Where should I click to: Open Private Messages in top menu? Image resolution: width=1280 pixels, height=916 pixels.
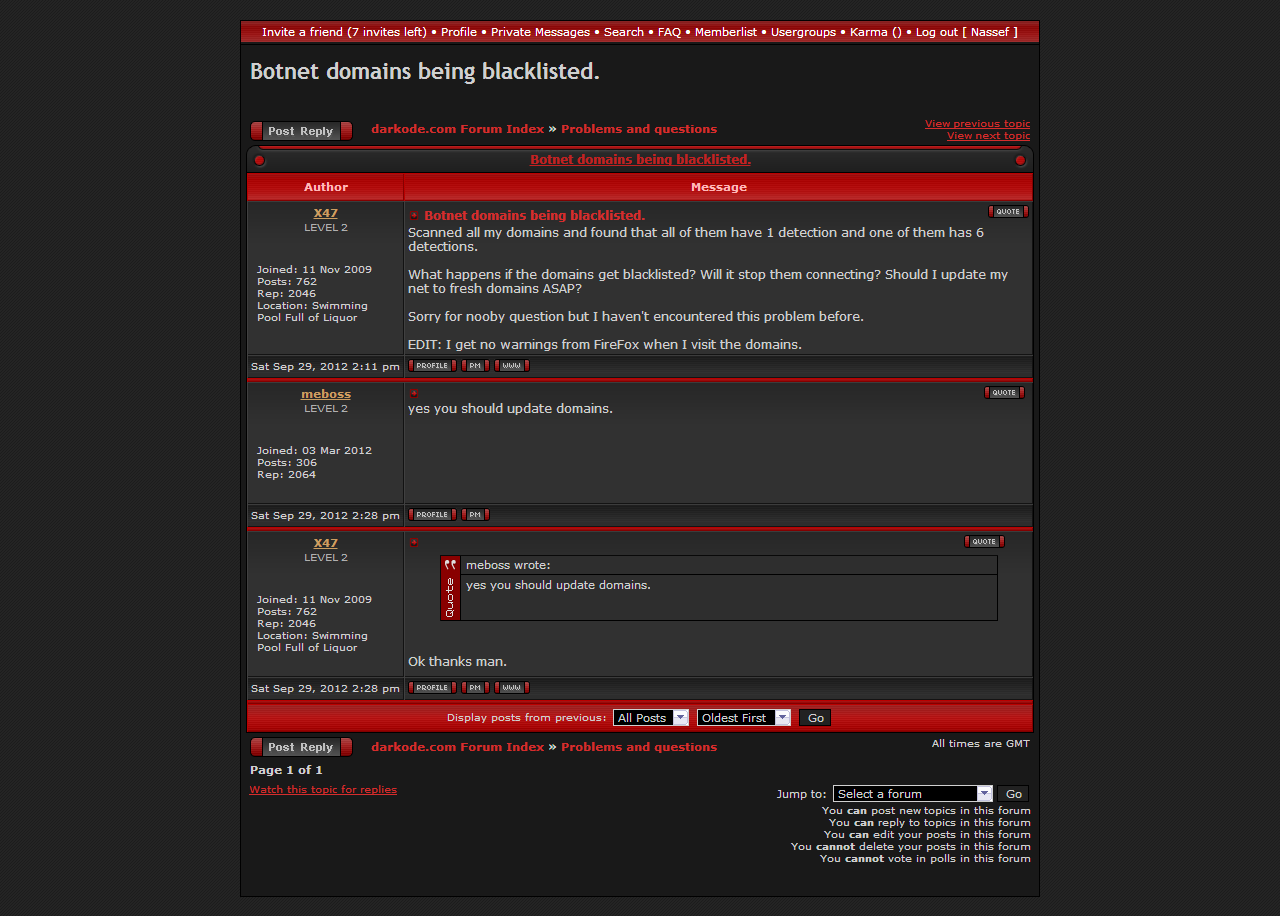[x=540, y=32]
